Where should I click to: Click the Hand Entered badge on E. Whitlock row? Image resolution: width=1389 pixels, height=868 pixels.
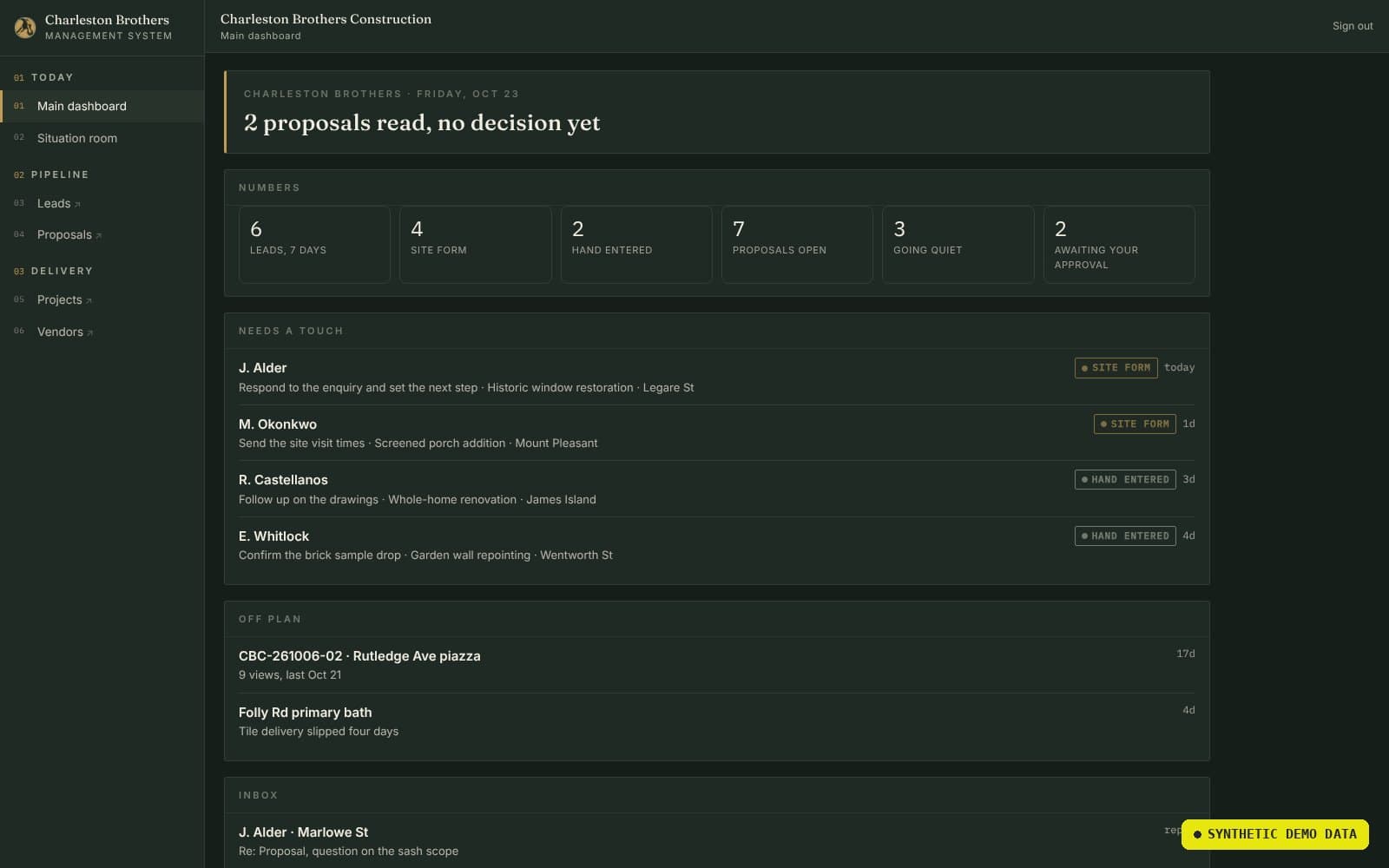(1125, 536)
